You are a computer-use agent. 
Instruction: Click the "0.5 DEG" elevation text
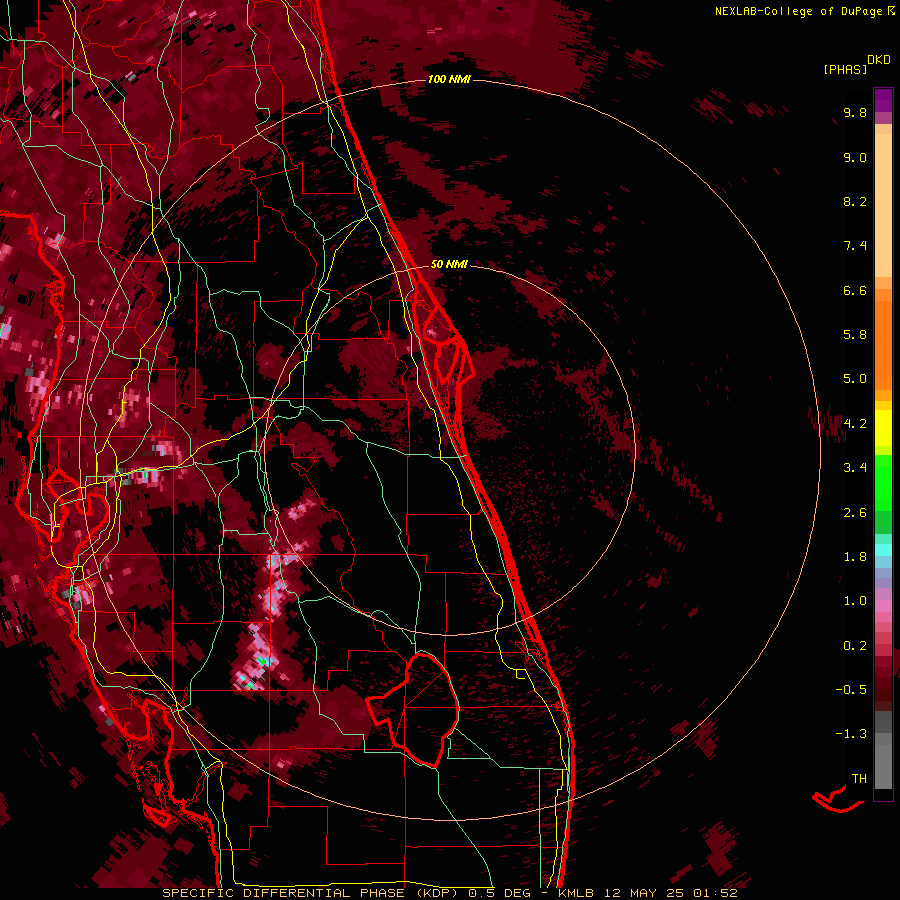click(498, 893)
